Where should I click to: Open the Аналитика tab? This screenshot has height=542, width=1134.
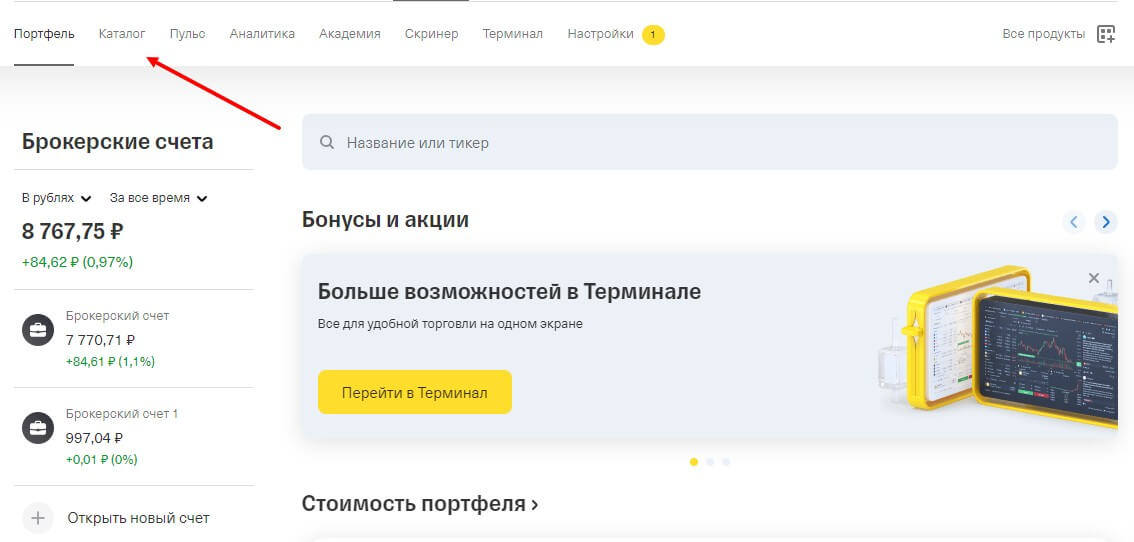click(x=262, y=34)
